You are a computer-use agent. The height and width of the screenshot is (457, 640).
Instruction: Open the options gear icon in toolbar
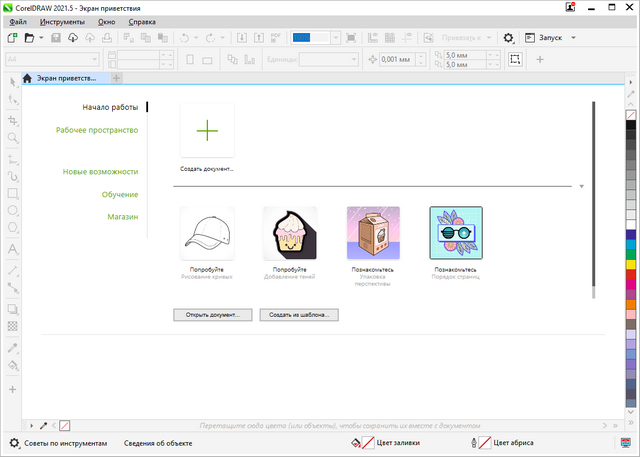(508, 37)
